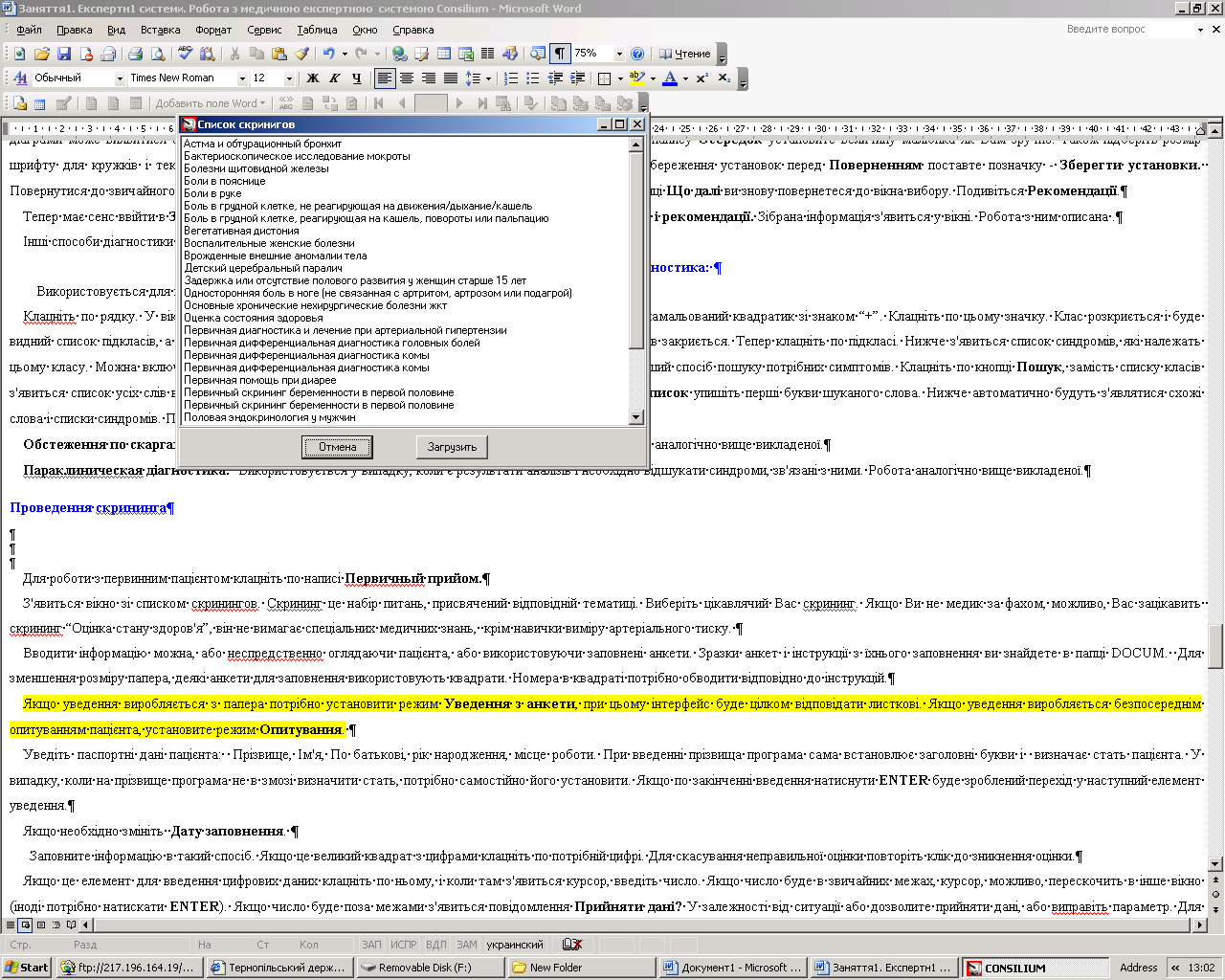The width and height of the screenshot is (1225, 980).
Task: Insert a table from the toolbar
Action: 444,54
